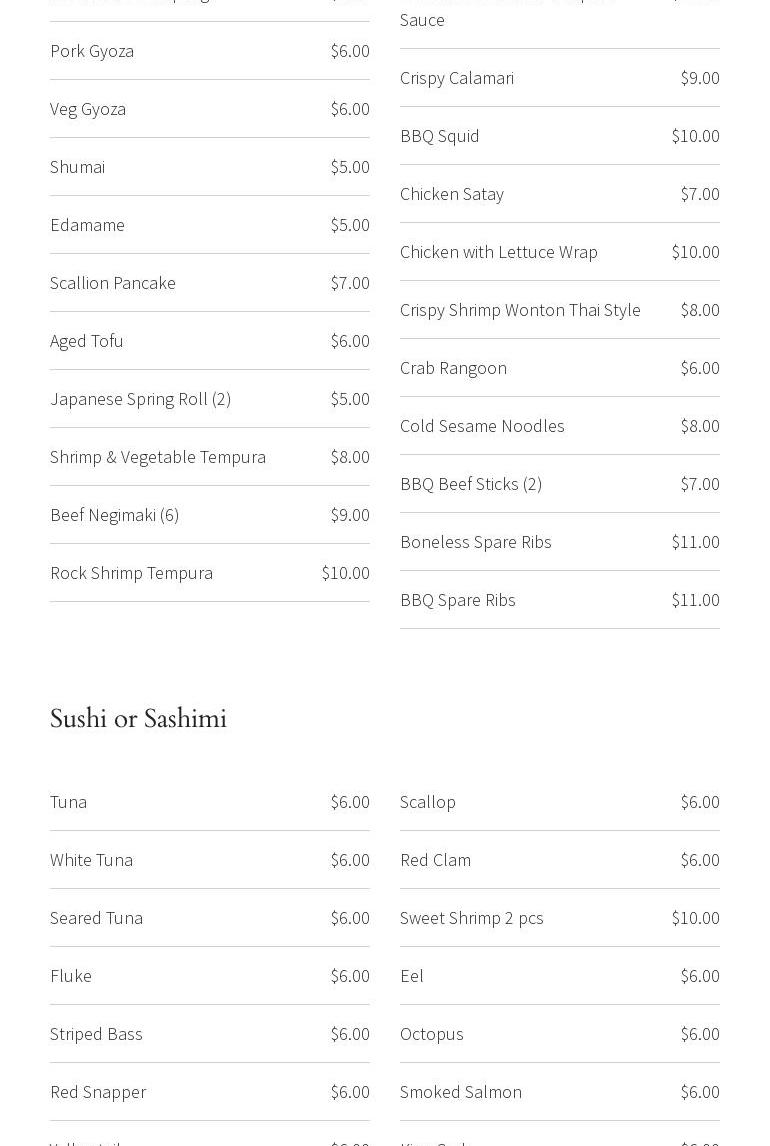The image size is (770, 1146).
Task: Click the Smoked Salmon item
Action: (461, 1092)
